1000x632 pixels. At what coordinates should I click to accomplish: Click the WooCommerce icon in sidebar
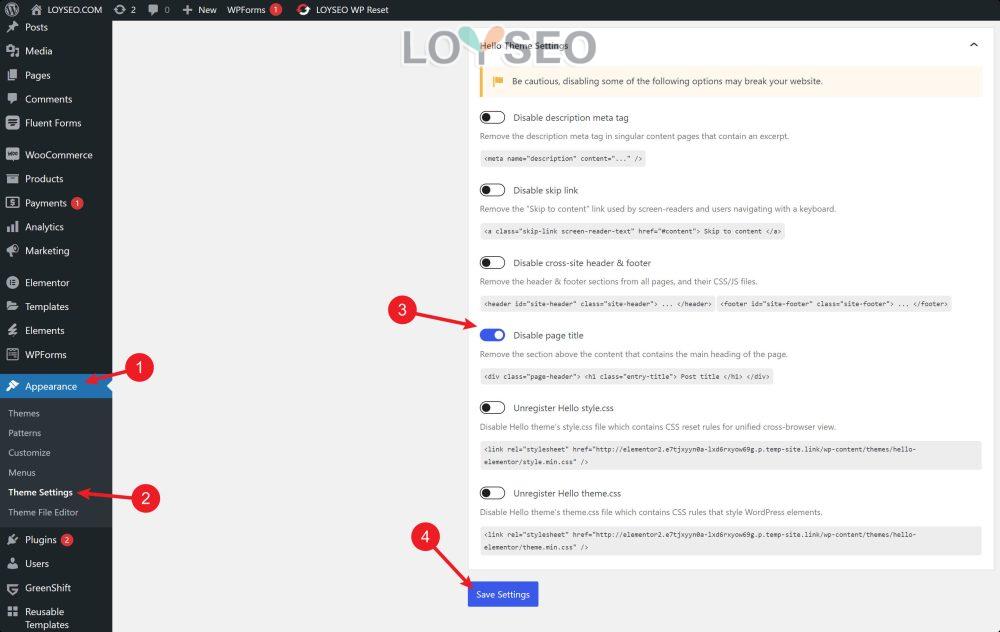(12, 154)
